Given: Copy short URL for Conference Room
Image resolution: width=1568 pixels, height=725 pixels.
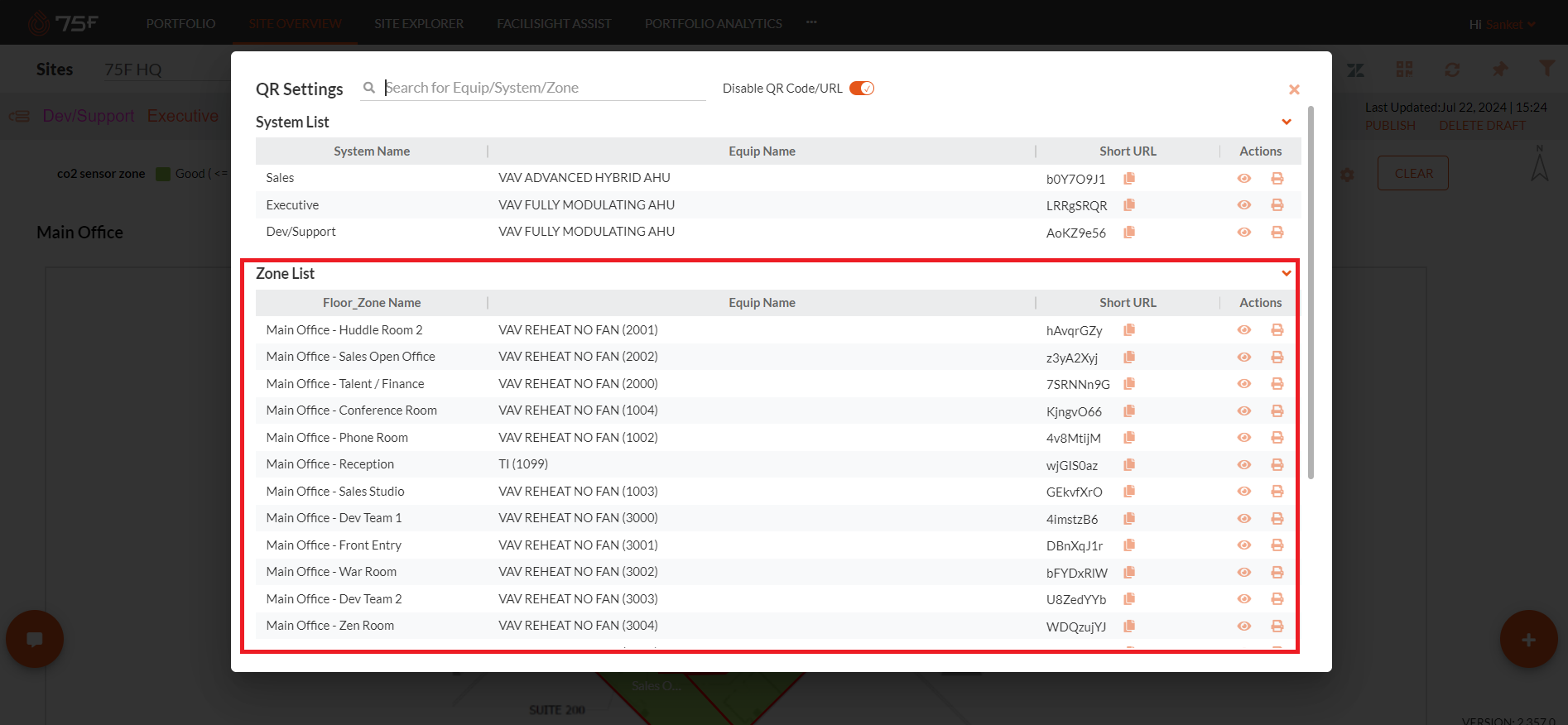Looking at the screenshot, I should (1129, 411).
